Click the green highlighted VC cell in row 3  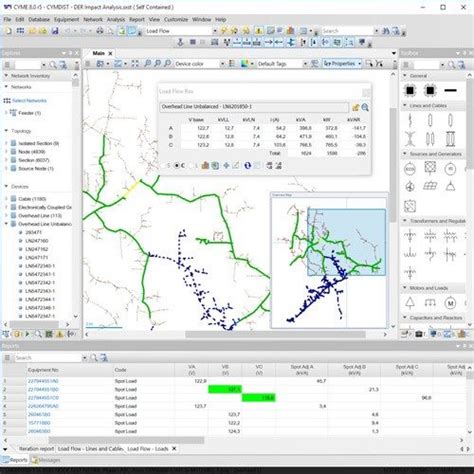click(x=259, y=398)
